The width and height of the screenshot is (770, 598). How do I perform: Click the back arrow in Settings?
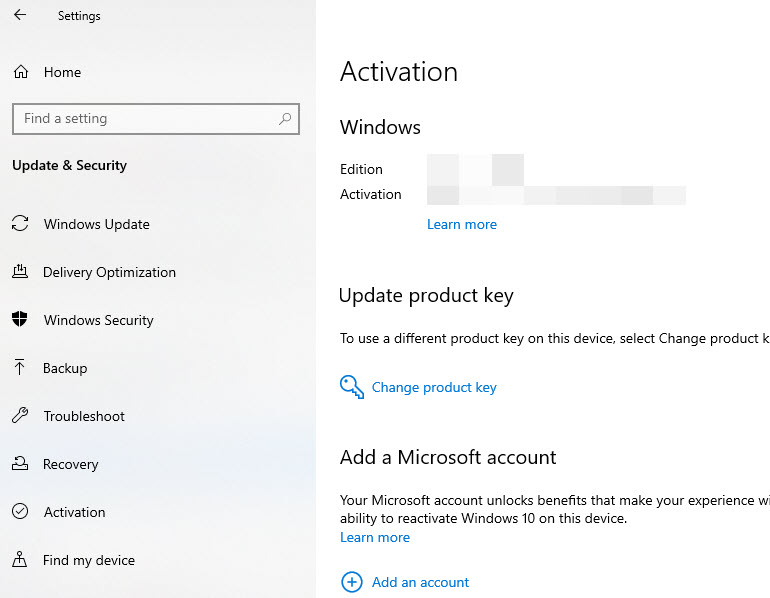[x=20, y=15]
